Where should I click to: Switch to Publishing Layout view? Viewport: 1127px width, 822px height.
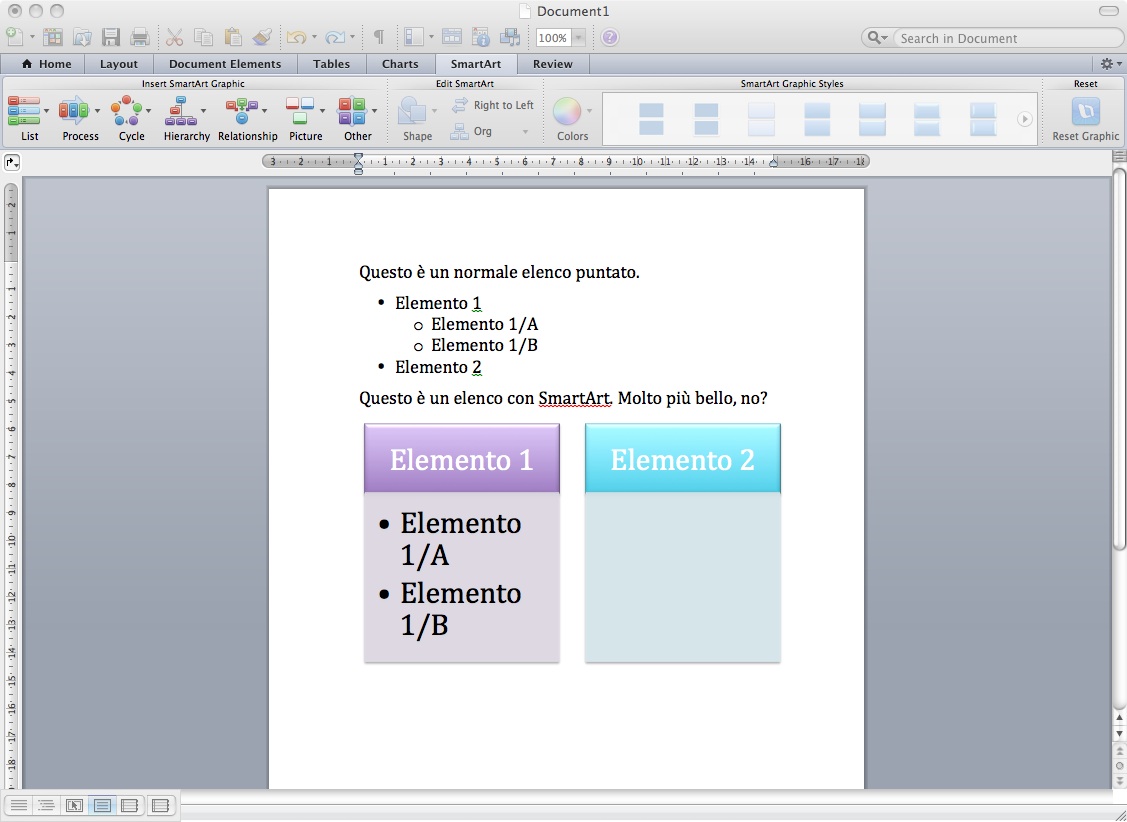(x=74, y=805)
